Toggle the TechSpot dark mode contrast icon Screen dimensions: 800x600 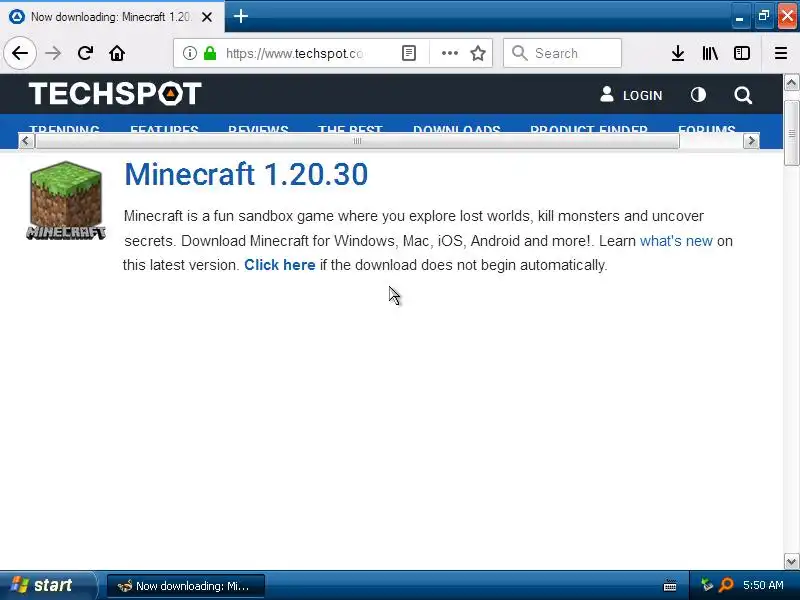[x=698, y=95]
